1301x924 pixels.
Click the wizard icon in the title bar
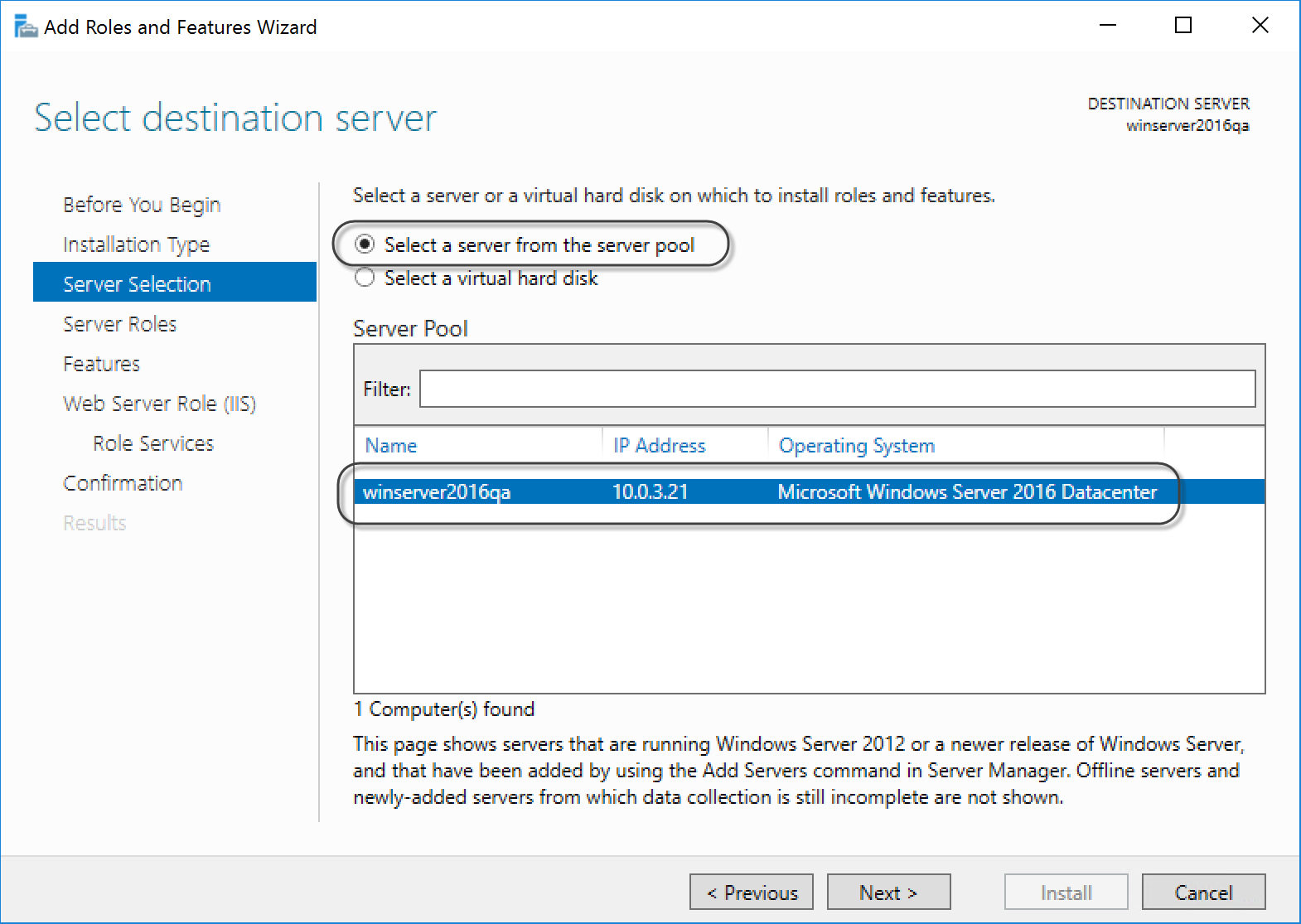pyautogui.click(x=26, y=27)
